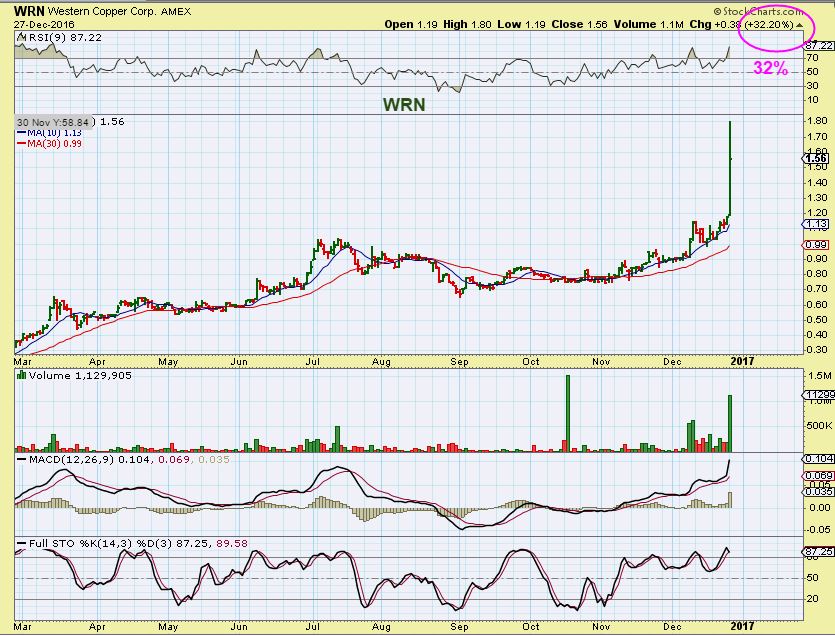The height and width of the screenshot is (636, 835).
Task: Click the Open 1.19 value
Action: pos(411,25)
